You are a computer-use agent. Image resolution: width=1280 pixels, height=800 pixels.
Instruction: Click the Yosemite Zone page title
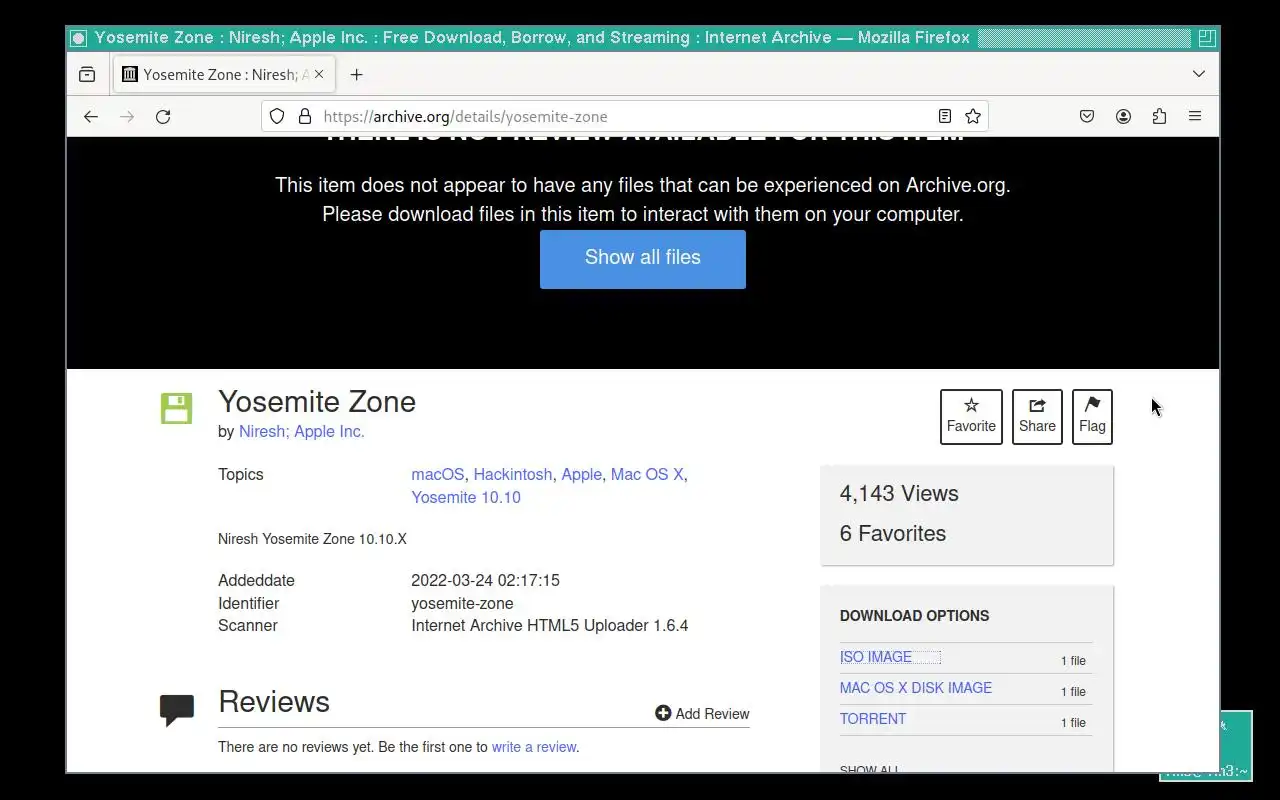[317, 401]
